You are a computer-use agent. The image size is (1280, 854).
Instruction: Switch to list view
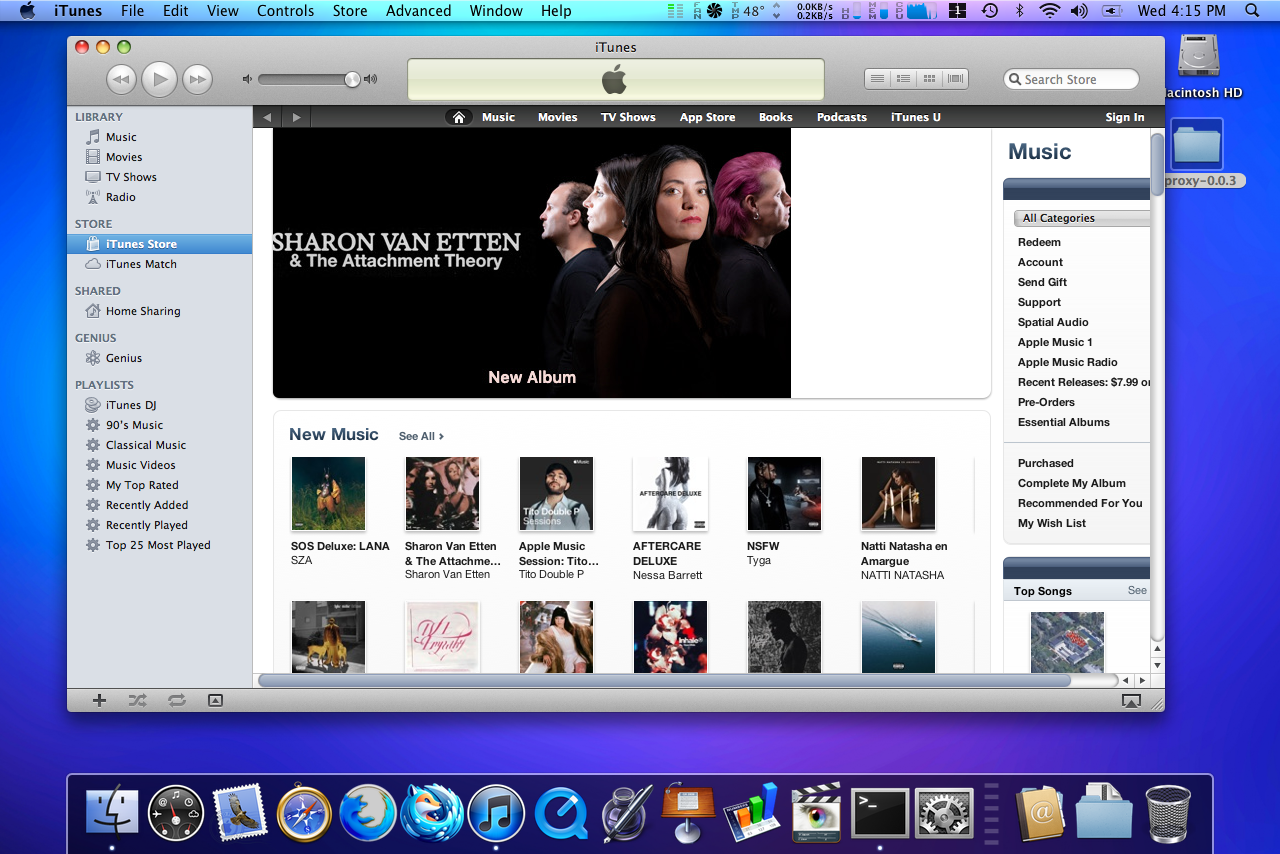[877, 79]
